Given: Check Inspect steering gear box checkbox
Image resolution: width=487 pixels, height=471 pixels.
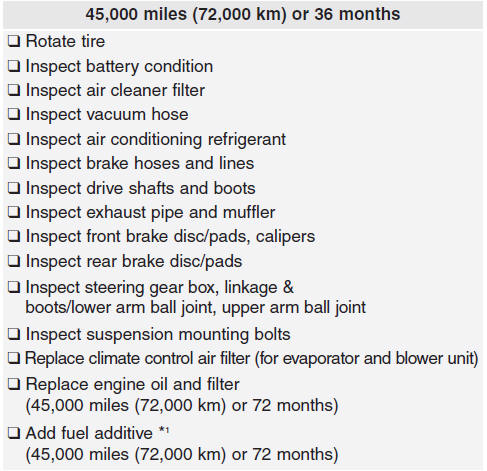Looking at the screenshot, I should pos(14,288).
